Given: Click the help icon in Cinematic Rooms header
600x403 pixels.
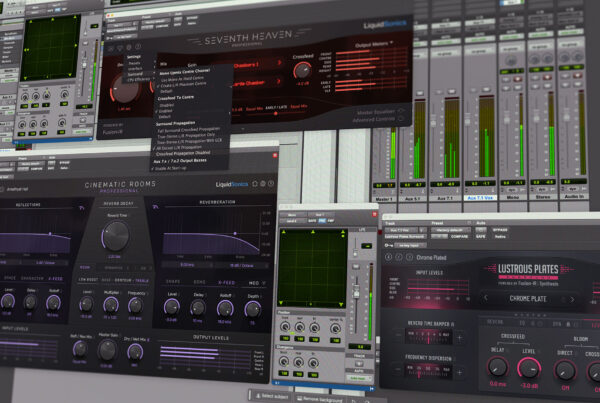Looking at the screenshot, I should point(271,184).
